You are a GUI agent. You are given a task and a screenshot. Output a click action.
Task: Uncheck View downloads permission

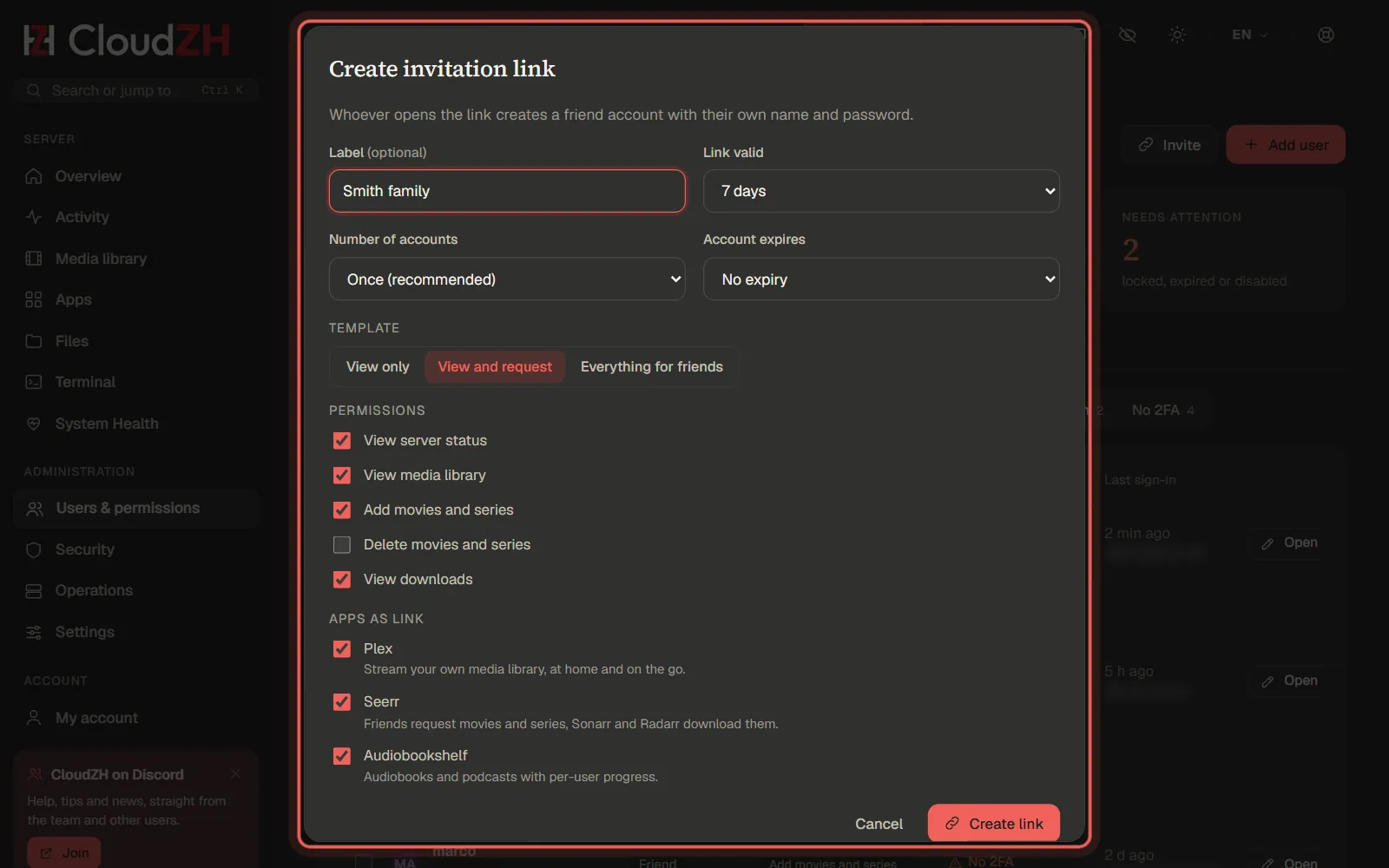click(342, 580)
